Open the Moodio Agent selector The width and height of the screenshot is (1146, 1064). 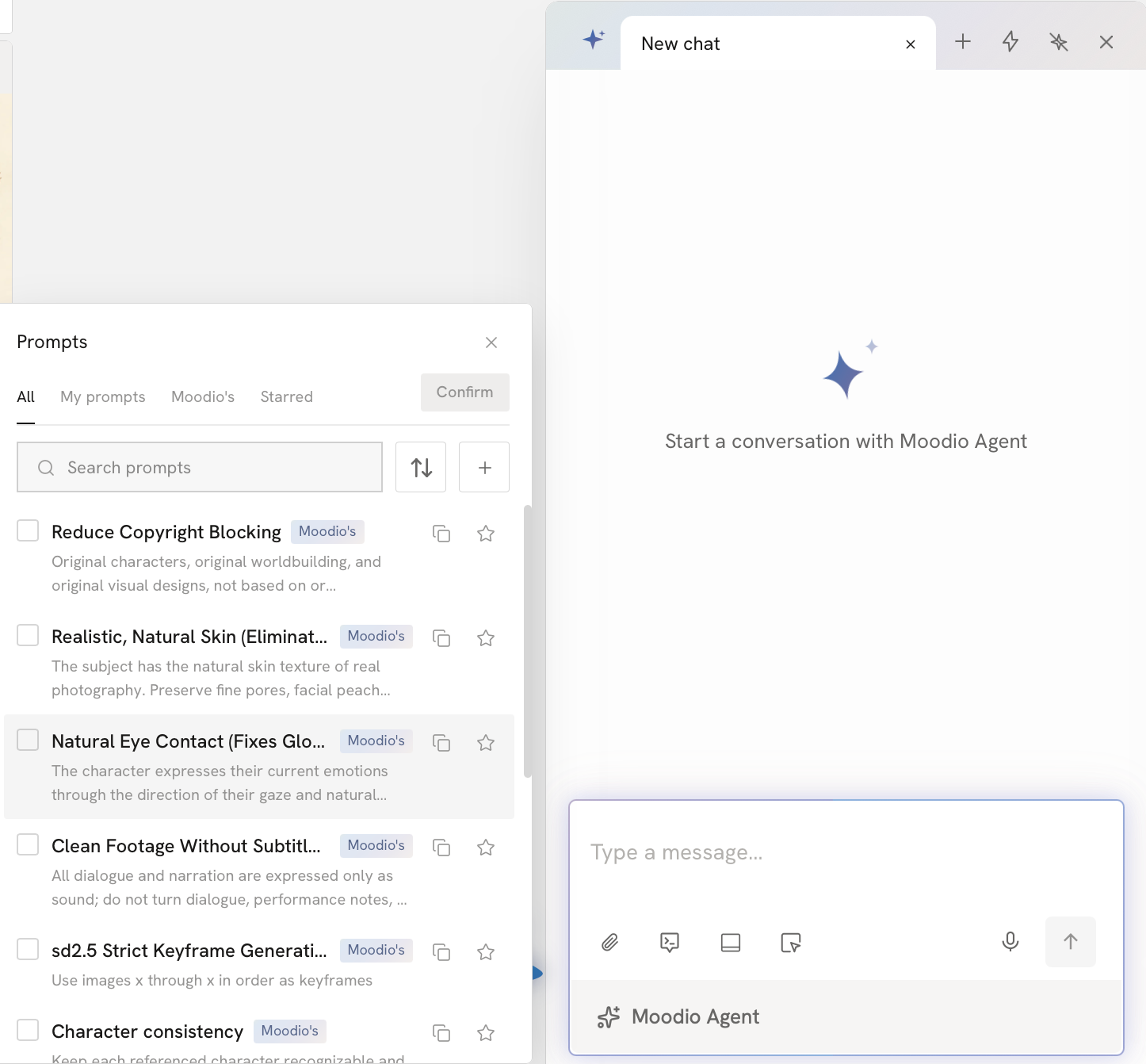(x=678, y=1016)
